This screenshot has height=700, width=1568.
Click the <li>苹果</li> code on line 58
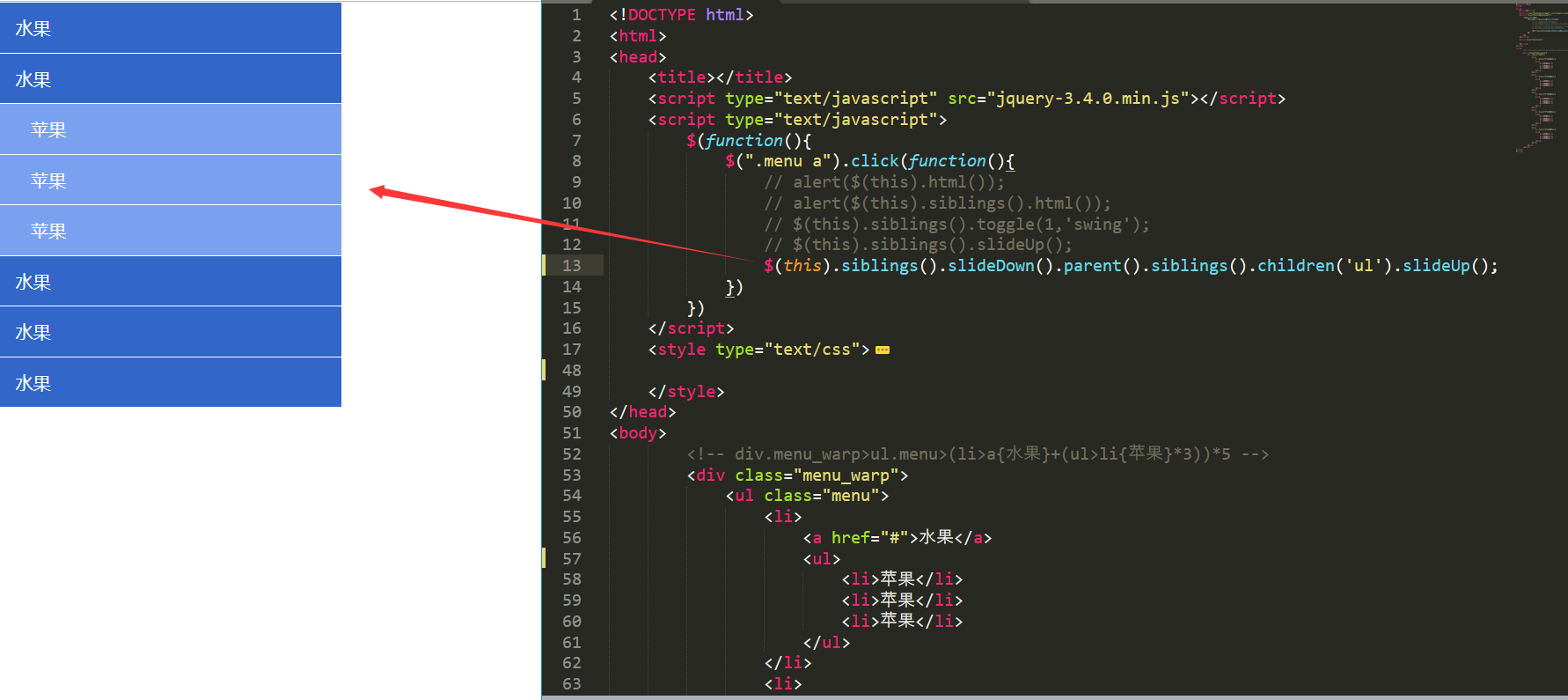pos(902,579)
